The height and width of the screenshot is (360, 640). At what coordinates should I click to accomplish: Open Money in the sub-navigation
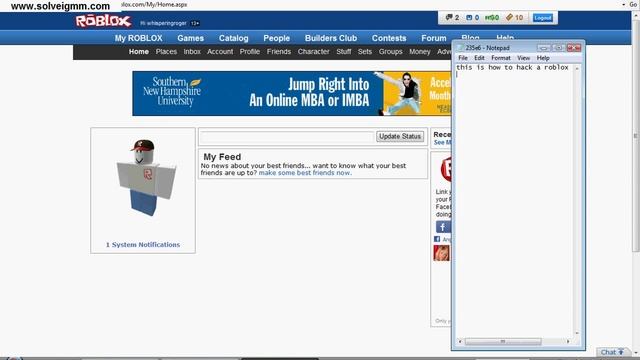(x=420, y=52)
